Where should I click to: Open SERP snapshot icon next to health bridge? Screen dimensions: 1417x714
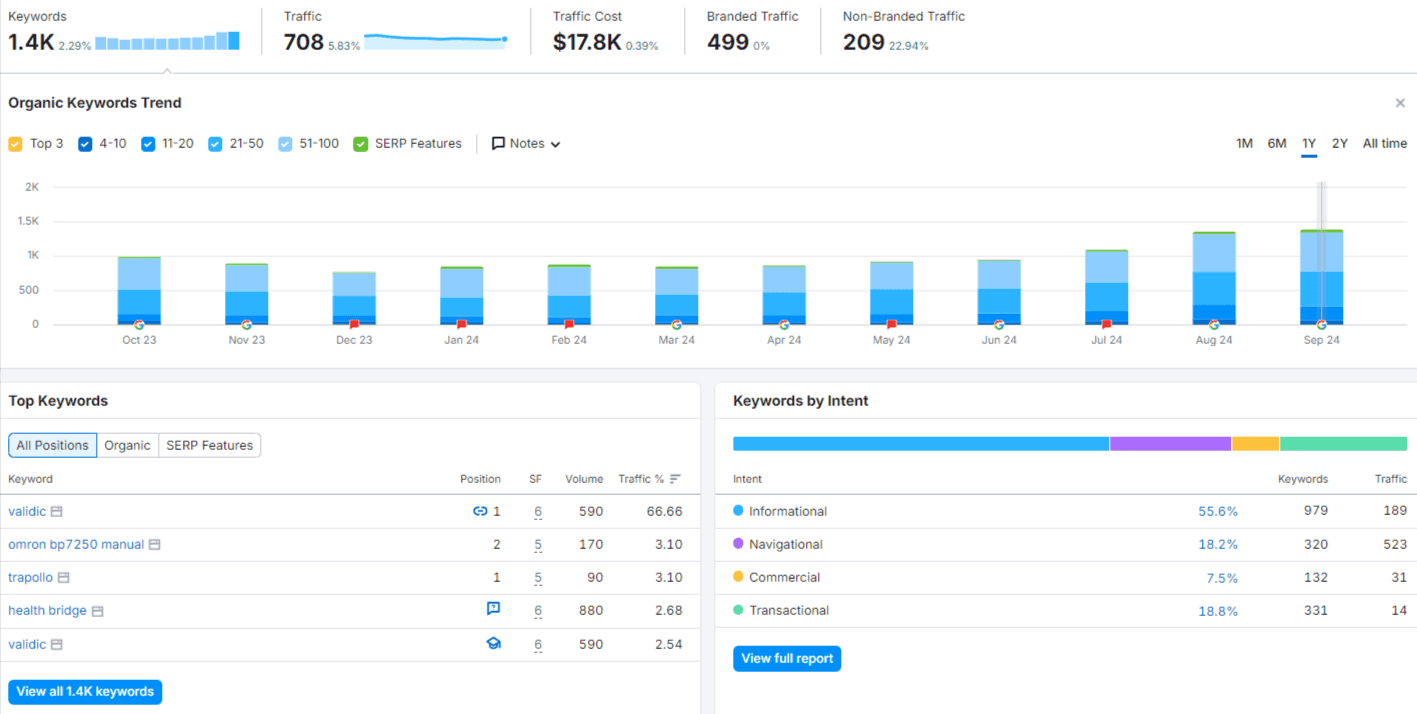(98, 611)
